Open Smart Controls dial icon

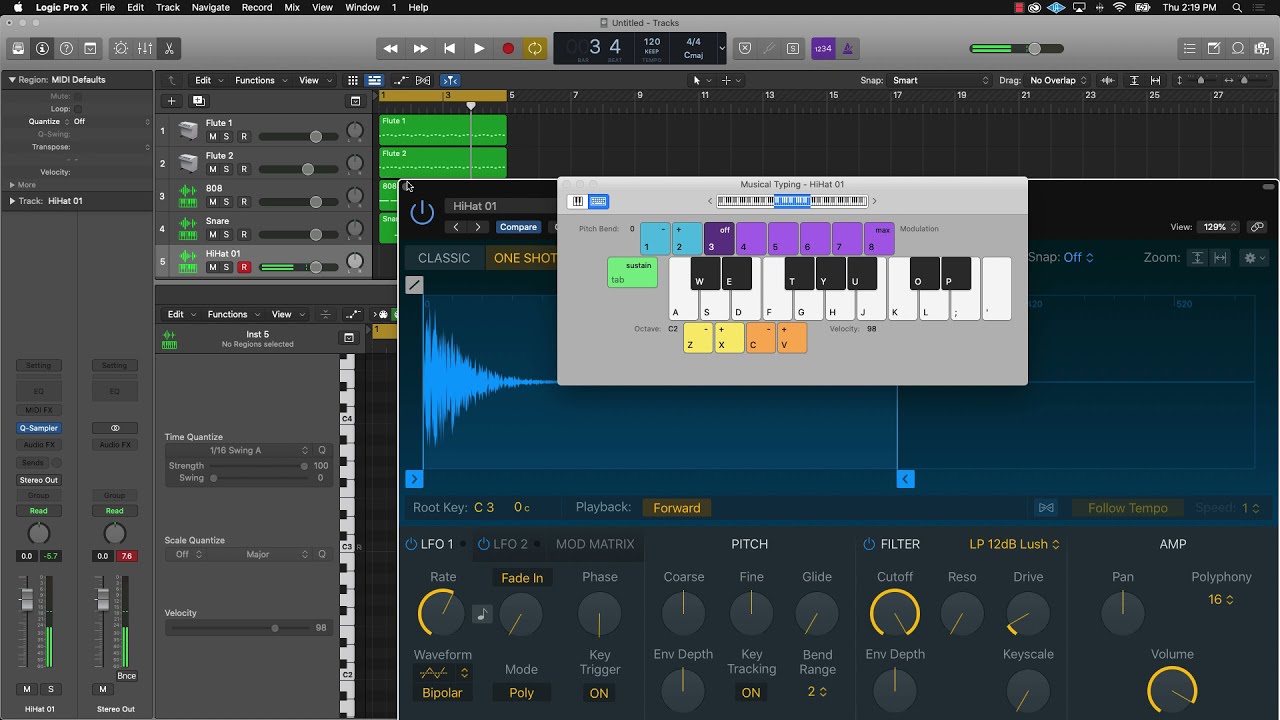121,48
